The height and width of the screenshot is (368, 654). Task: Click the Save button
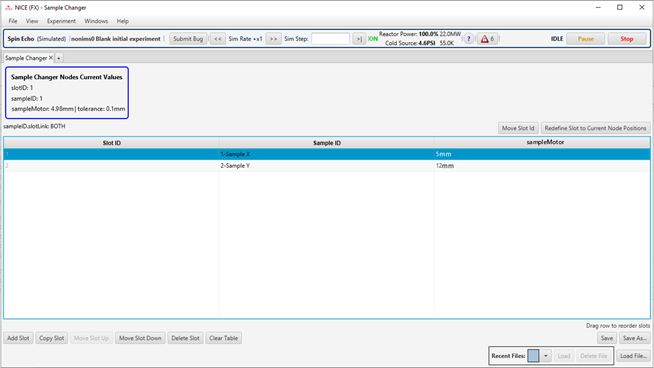tap(607, 338)
